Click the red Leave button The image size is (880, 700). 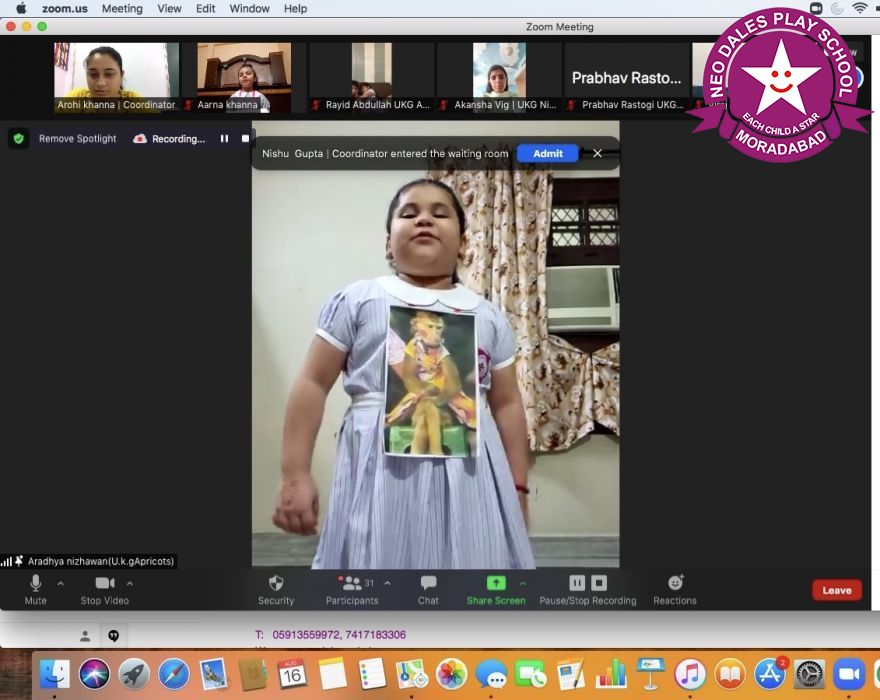tap(836, 590)
